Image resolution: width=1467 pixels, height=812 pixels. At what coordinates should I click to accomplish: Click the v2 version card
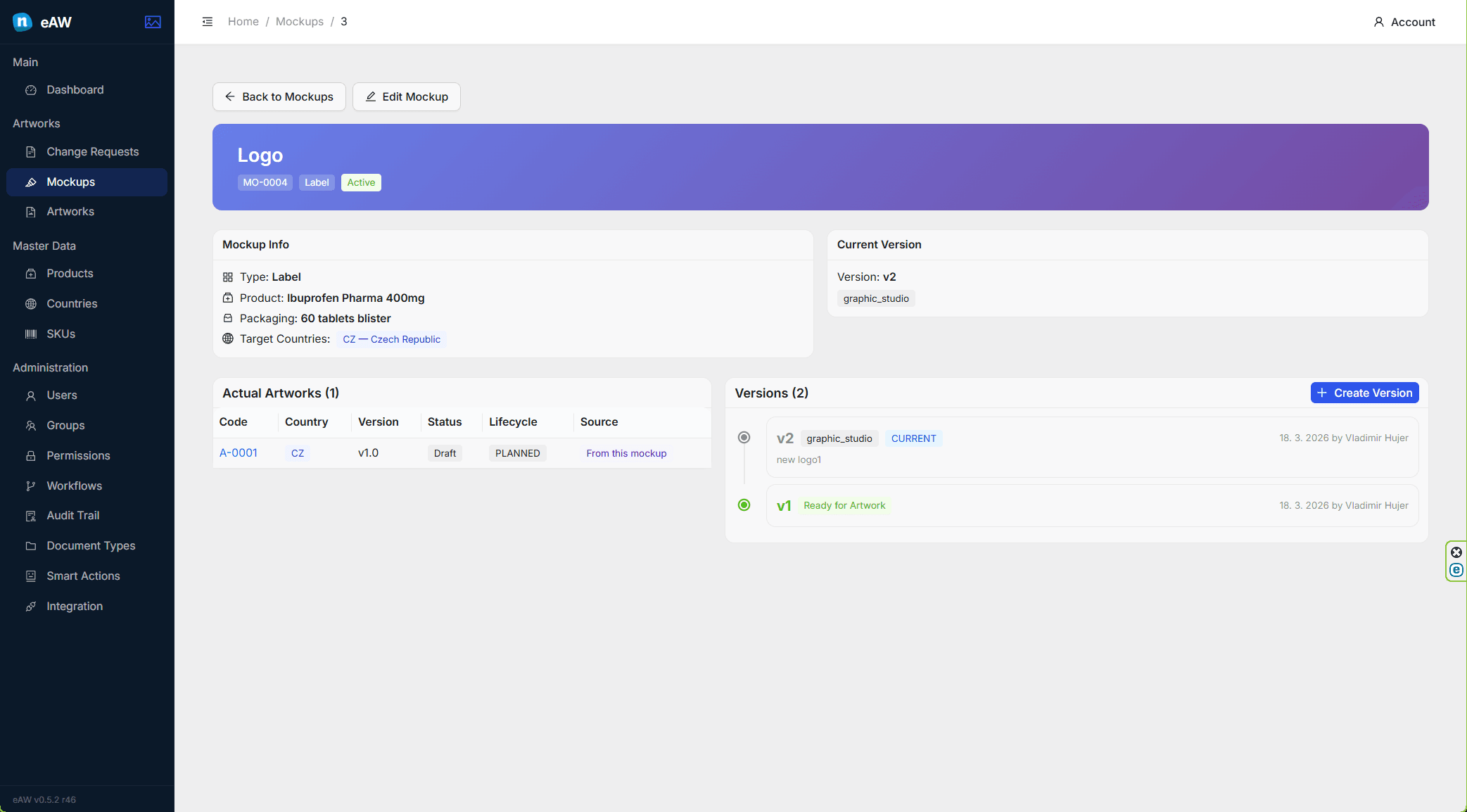click(x=1092, y=448)
